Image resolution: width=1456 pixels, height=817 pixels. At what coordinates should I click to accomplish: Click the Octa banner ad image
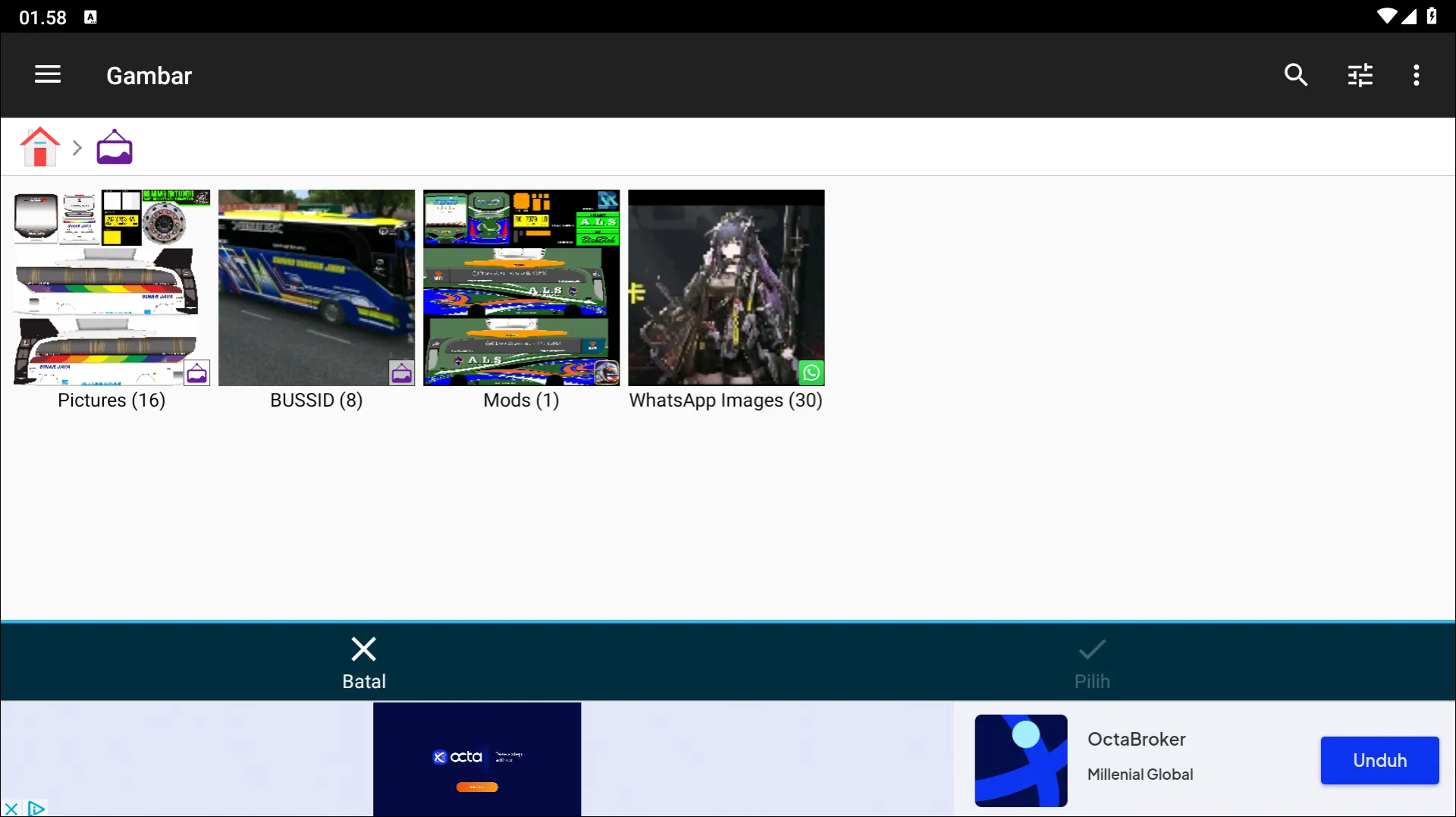point(477,759)
